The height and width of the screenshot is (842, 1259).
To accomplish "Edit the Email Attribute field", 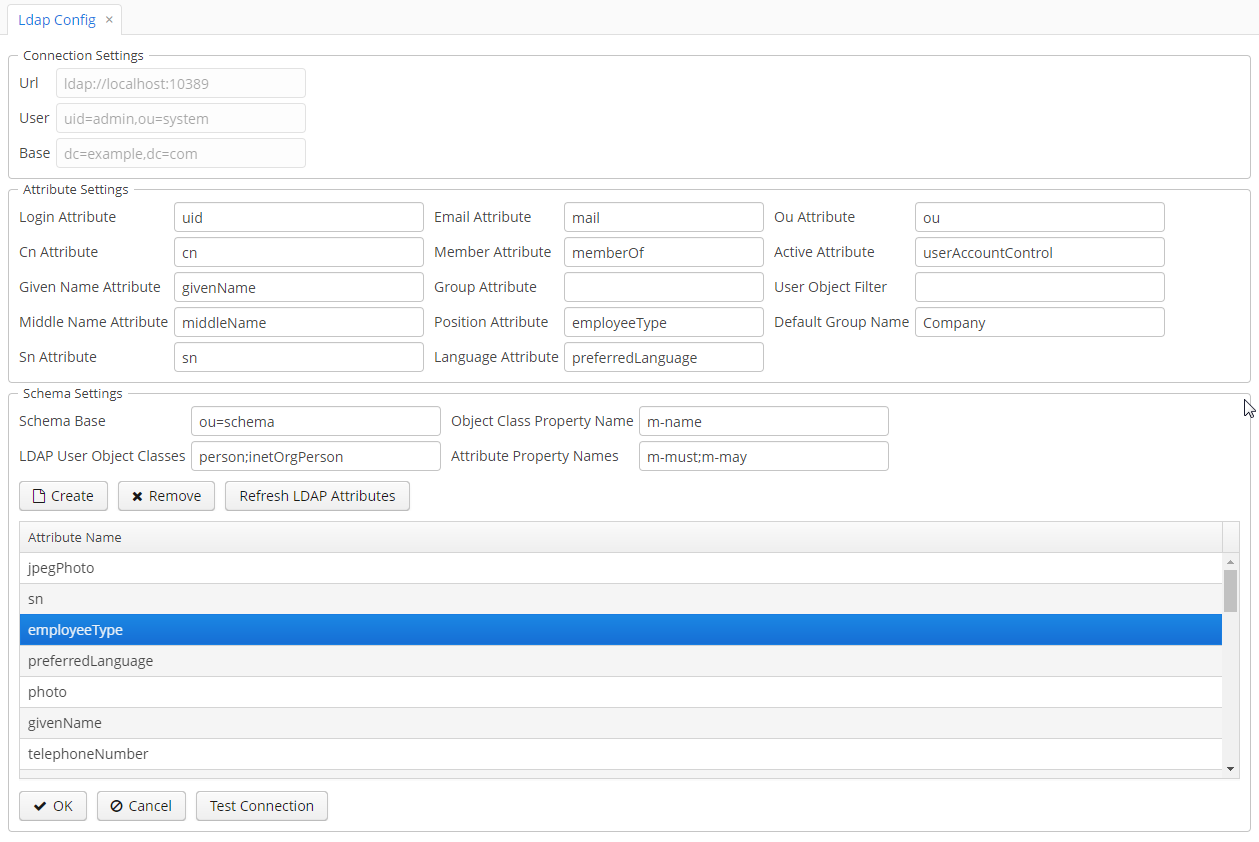I will (664, 217).
